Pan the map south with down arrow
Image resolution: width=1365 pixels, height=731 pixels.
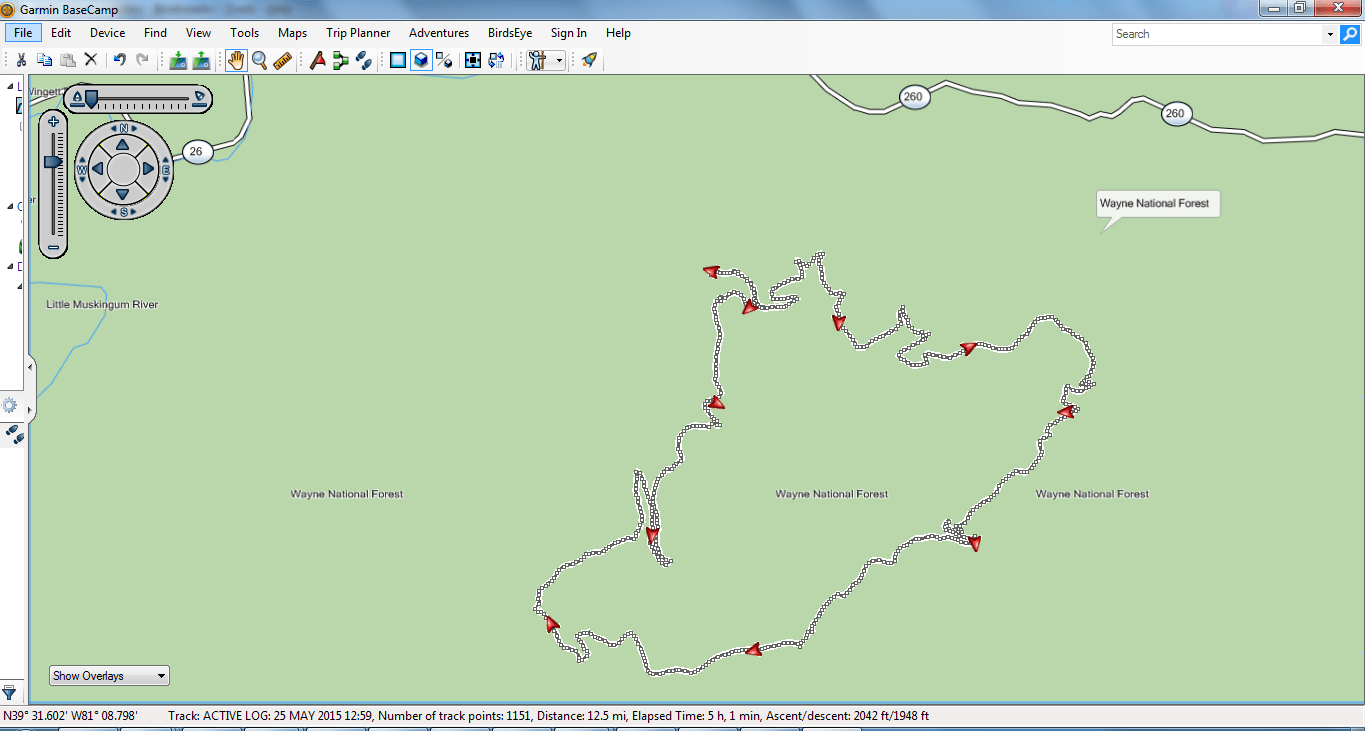123,194
